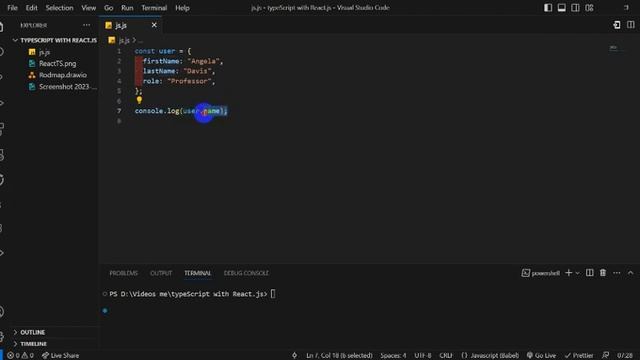Split the terminal
Viewport: 640px width, 360px height.
[x=589, y=273]
